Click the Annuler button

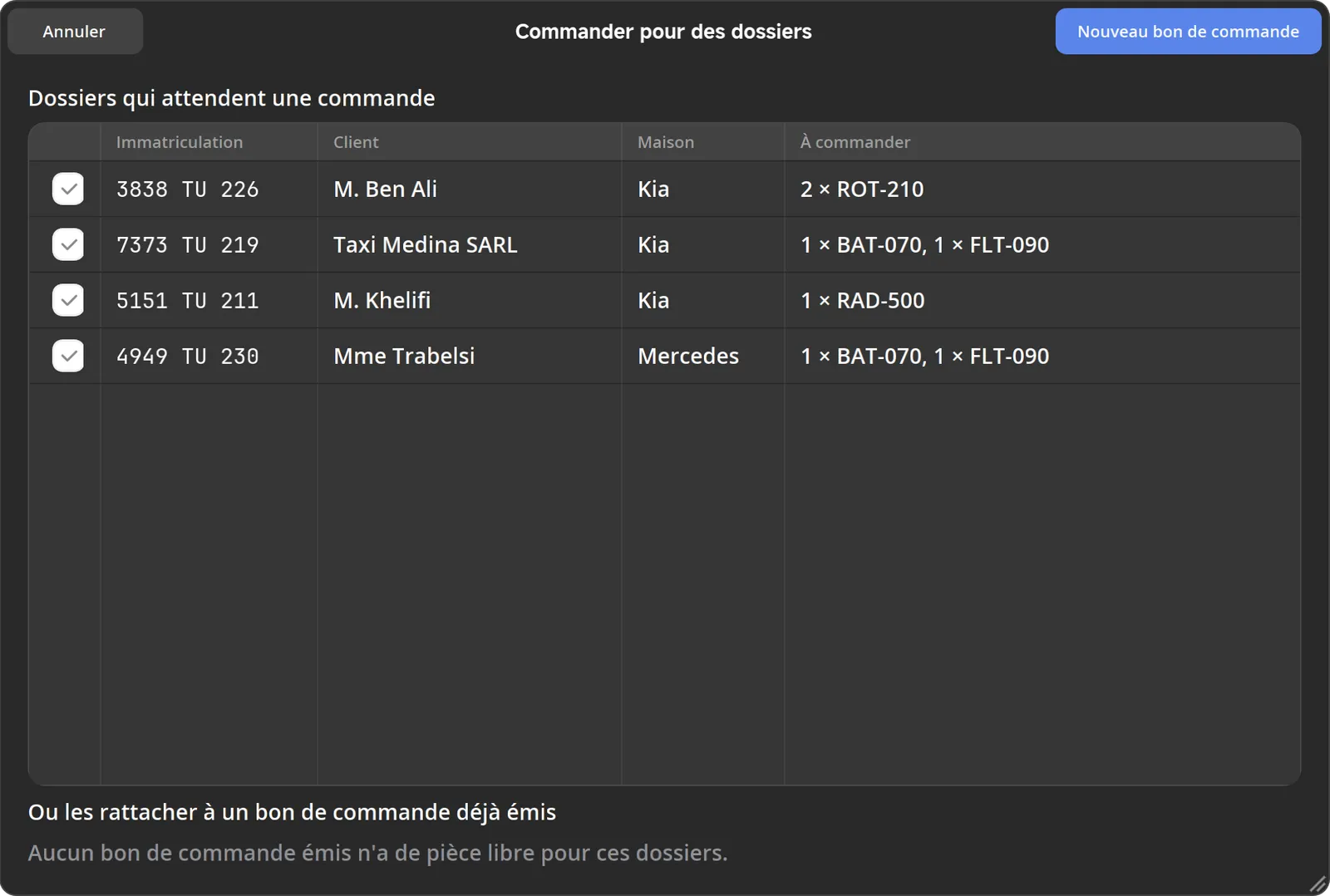point(75,32)
